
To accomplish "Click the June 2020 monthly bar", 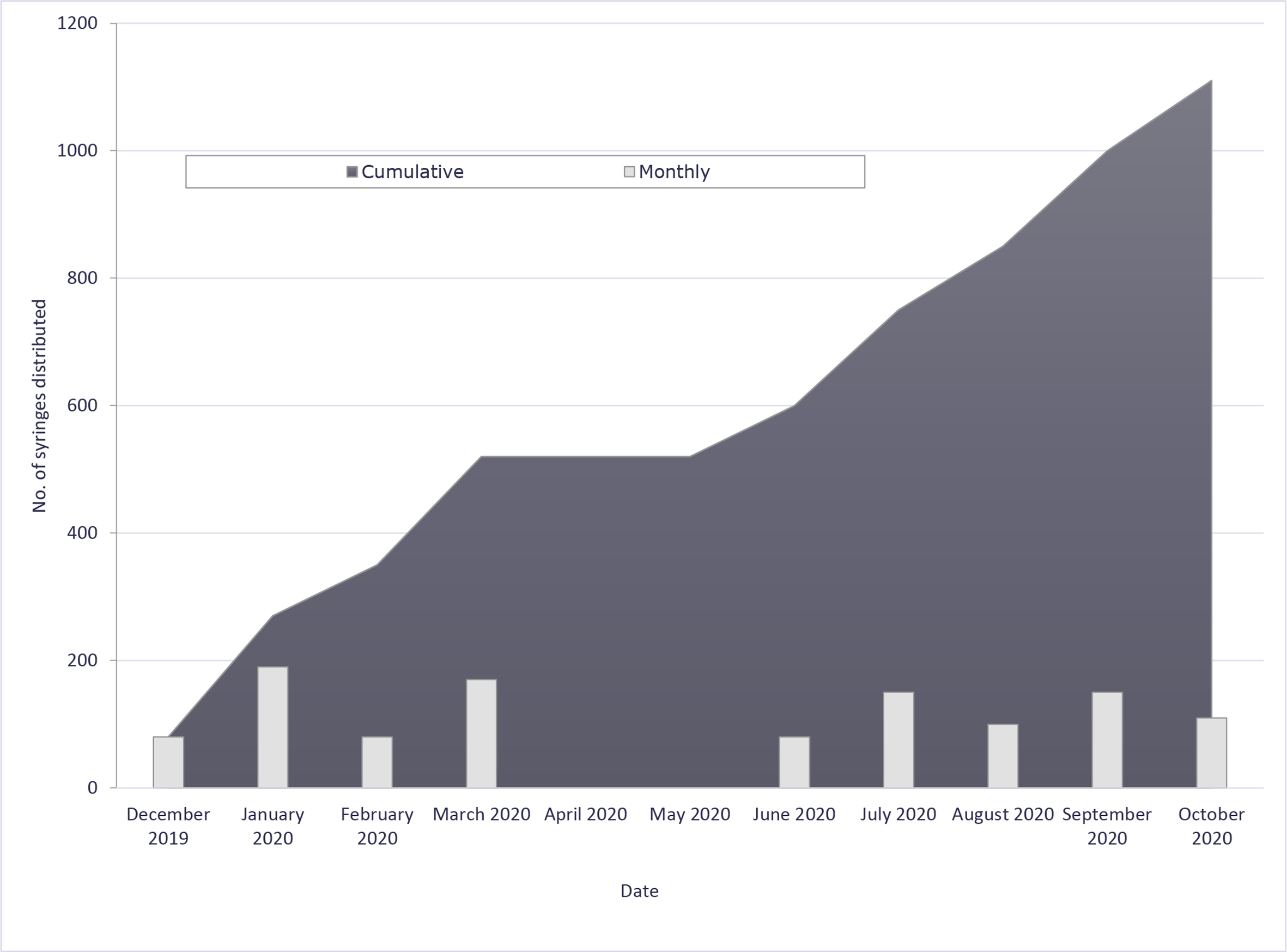I will pos(794,762).
